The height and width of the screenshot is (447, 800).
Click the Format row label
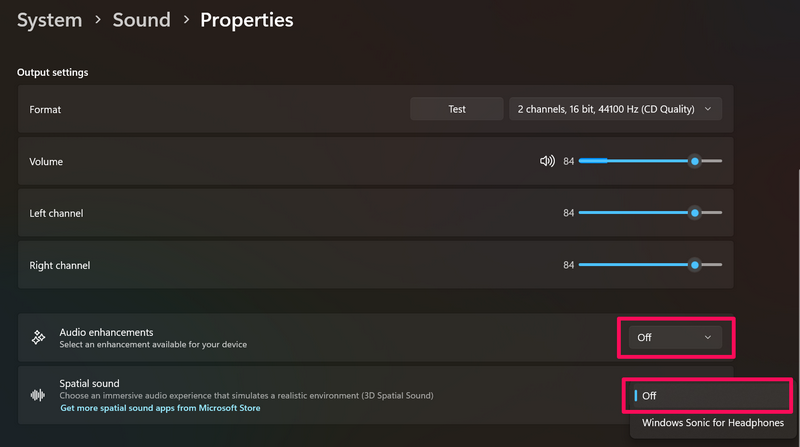(45, 109)
